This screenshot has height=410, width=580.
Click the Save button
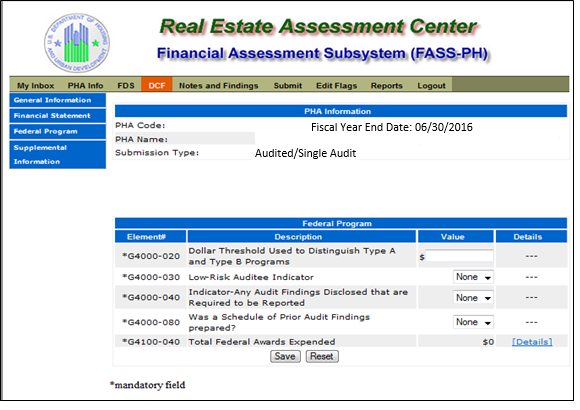tap(285, 356)
